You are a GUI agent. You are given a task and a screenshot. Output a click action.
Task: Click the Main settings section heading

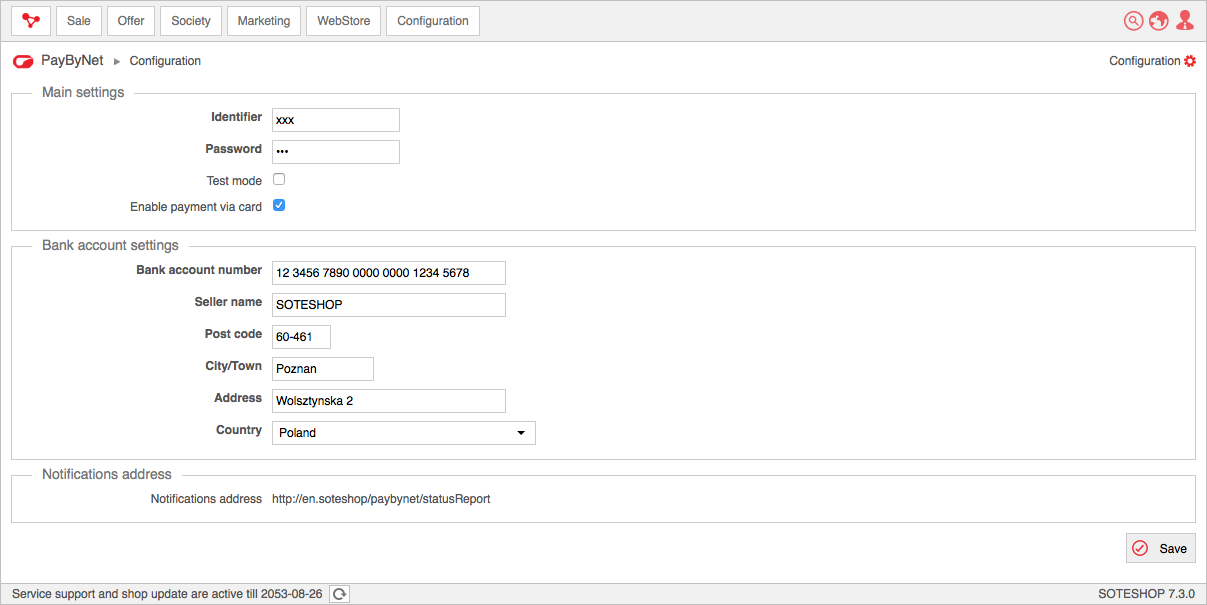pos(83,93)
